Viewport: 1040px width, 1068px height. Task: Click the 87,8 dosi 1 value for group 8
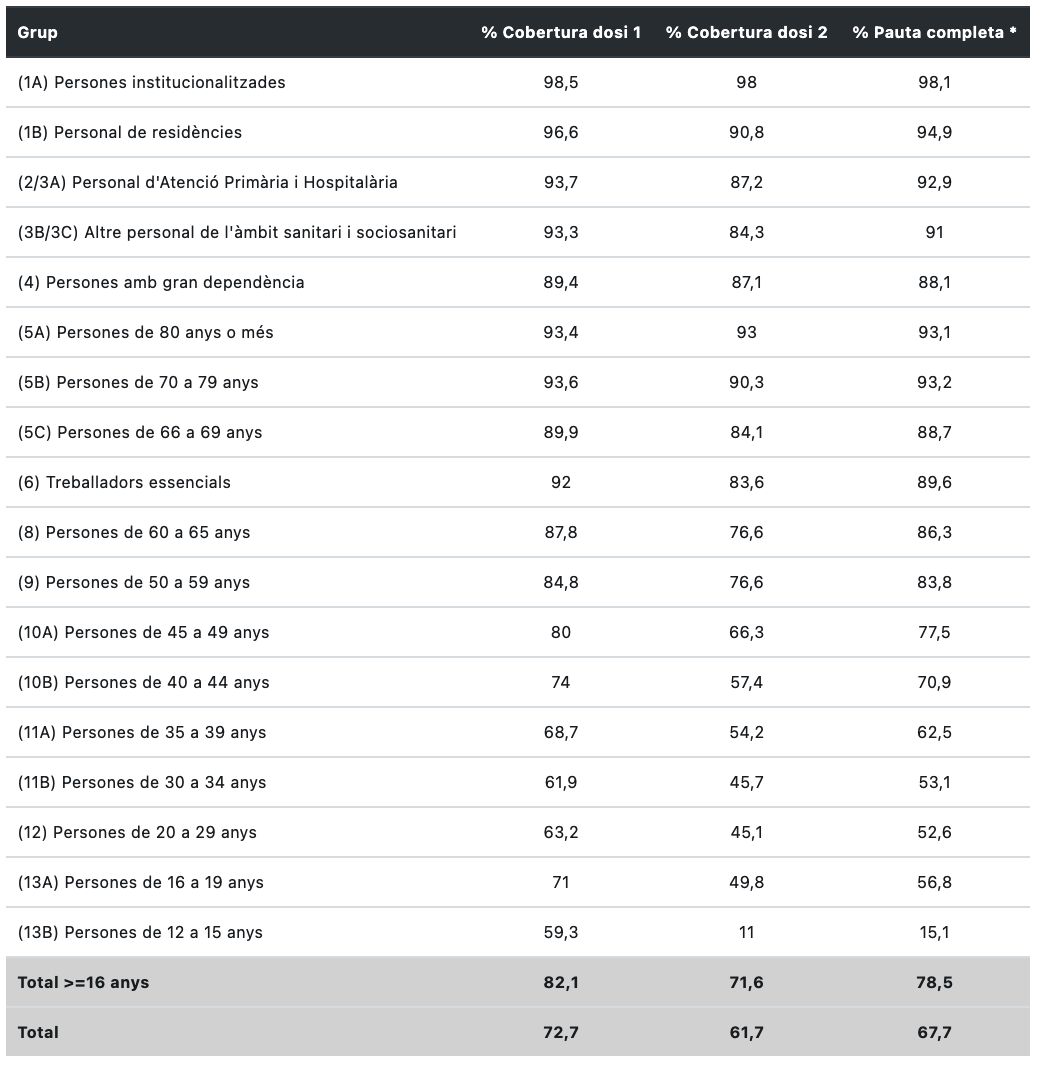(560, 532)
